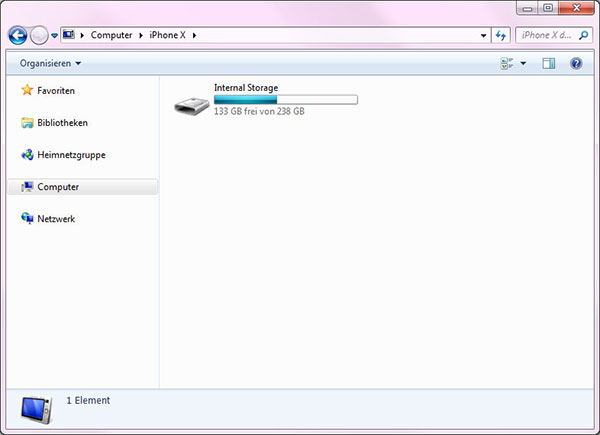Screen dimensions: 600x435
Task: Minimize the explorer window
Action: click(x=528, y=8)
